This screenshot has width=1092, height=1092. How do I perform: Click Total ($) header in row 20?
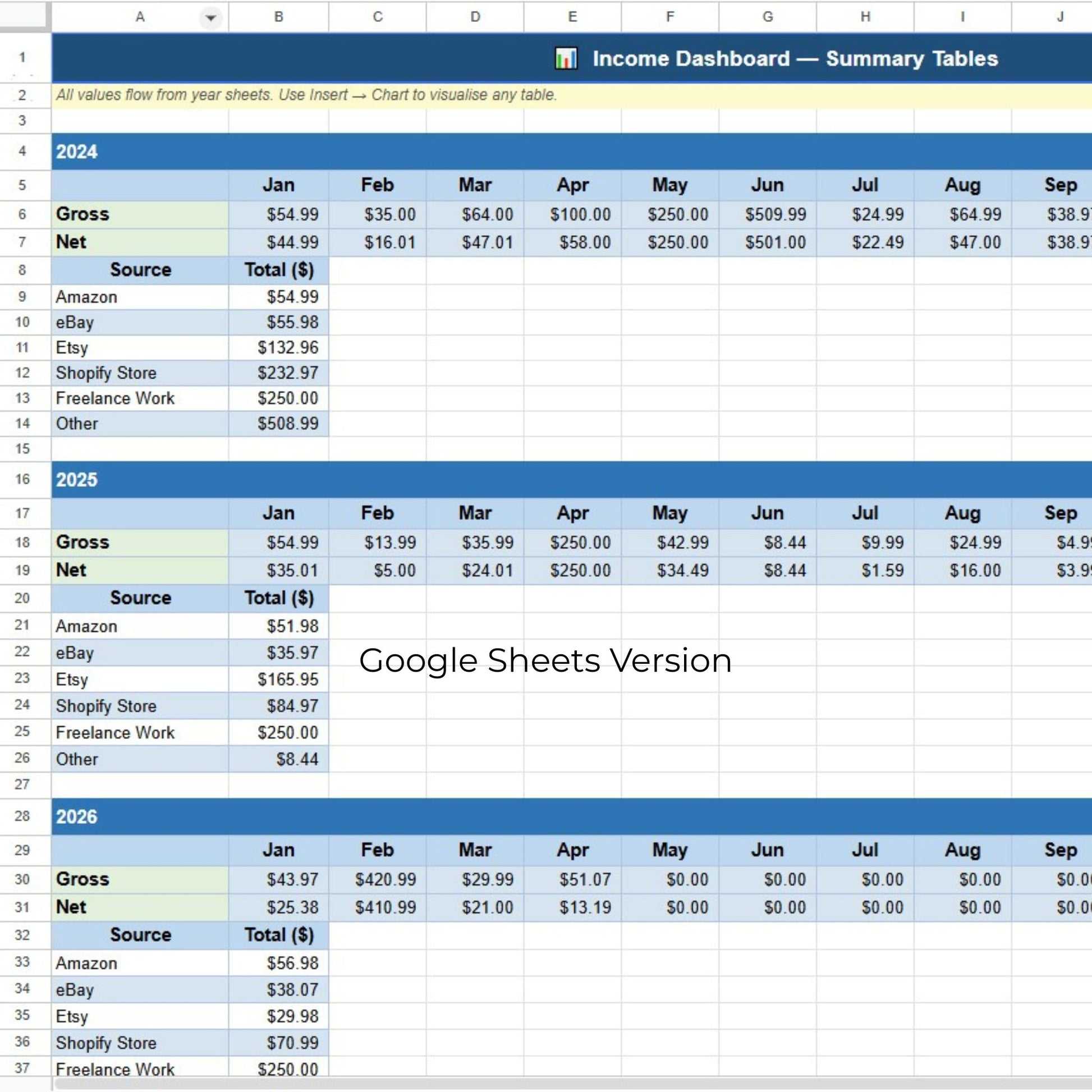coord(279,598)
